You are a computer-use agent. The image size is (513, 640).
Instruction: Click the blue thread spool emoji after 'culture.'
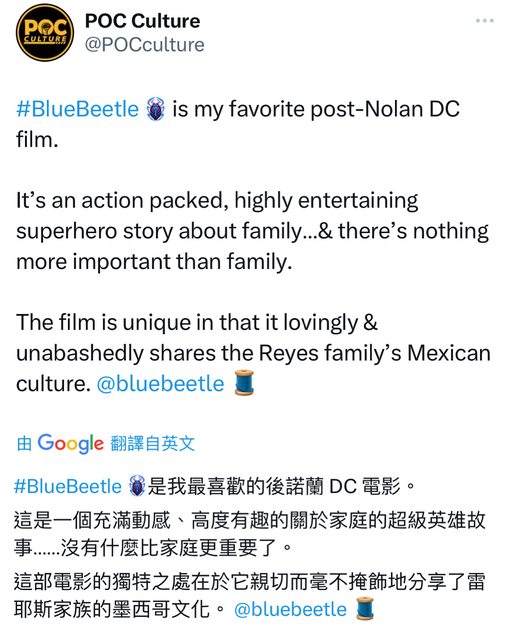click(x=244, y=382)
